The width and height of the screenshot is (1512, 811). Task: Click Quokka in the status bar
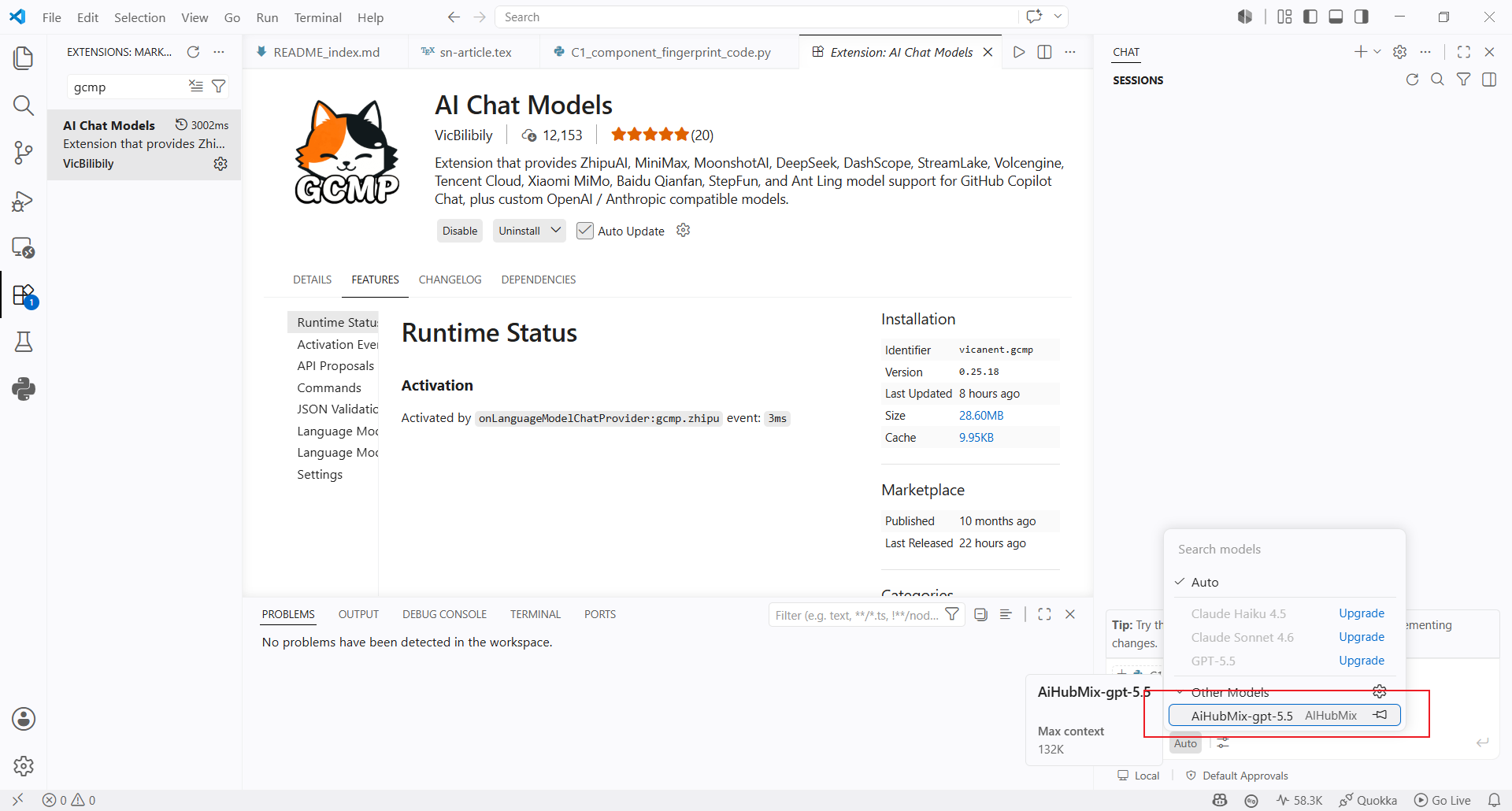1369,800
